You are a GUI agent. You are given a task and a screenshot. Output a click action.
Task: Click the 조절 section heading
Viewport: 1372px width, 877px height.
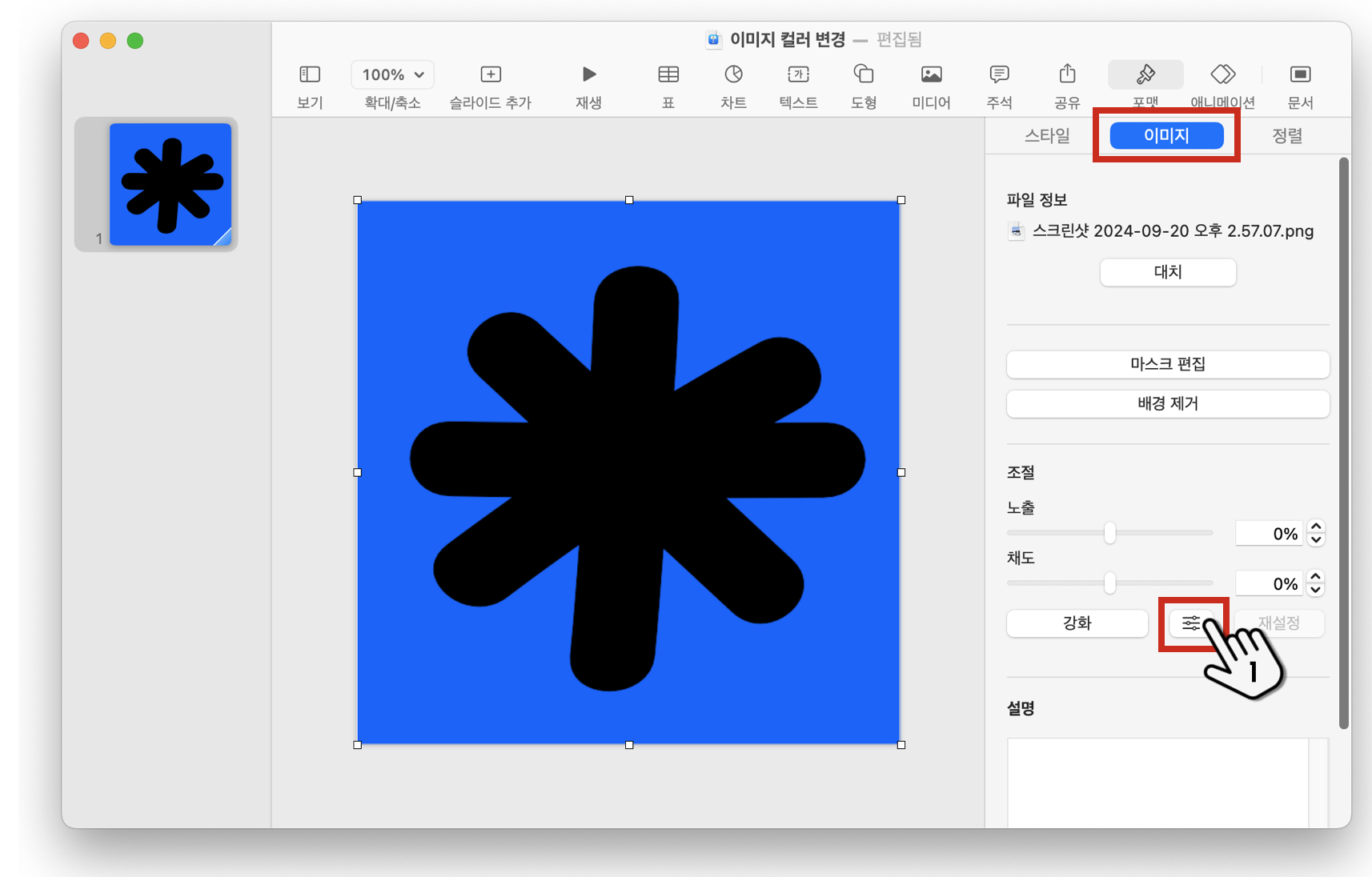pyautogui.click(x=1021, y=473)
